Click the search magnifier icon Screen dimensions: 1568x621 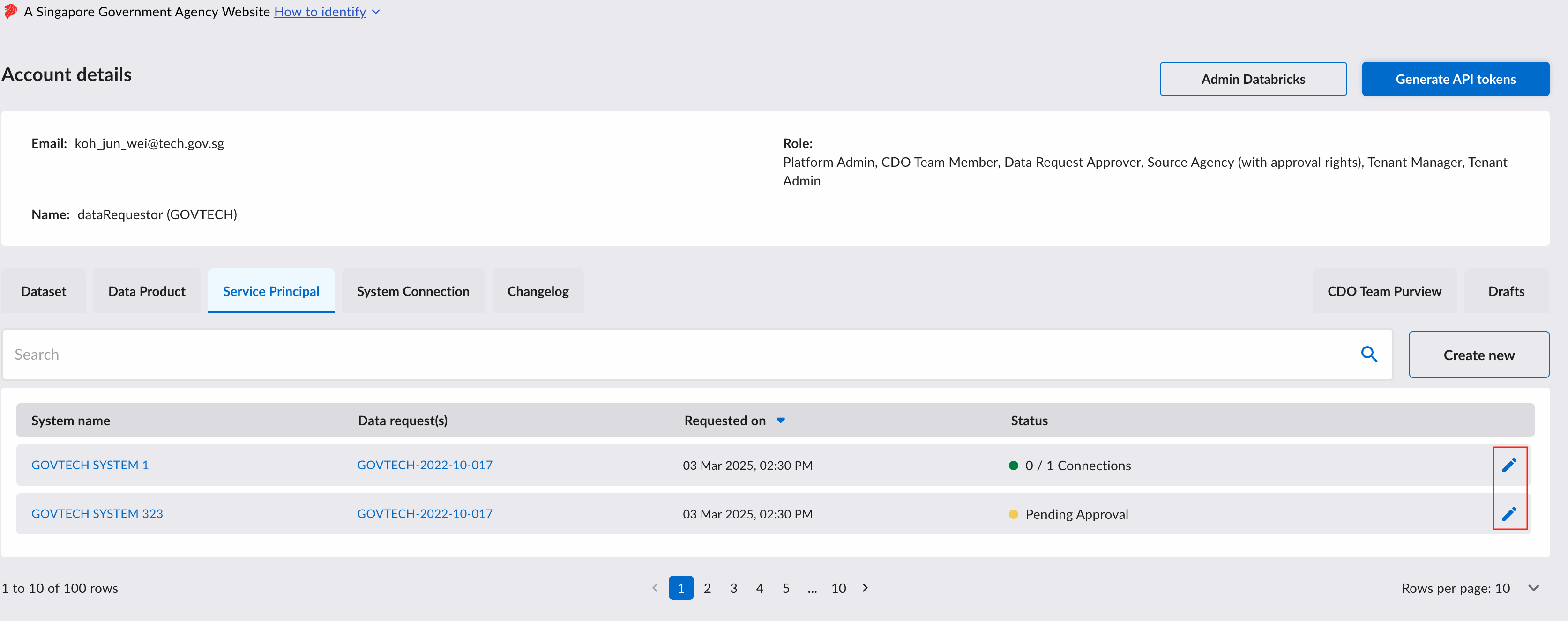(1369, 354)
